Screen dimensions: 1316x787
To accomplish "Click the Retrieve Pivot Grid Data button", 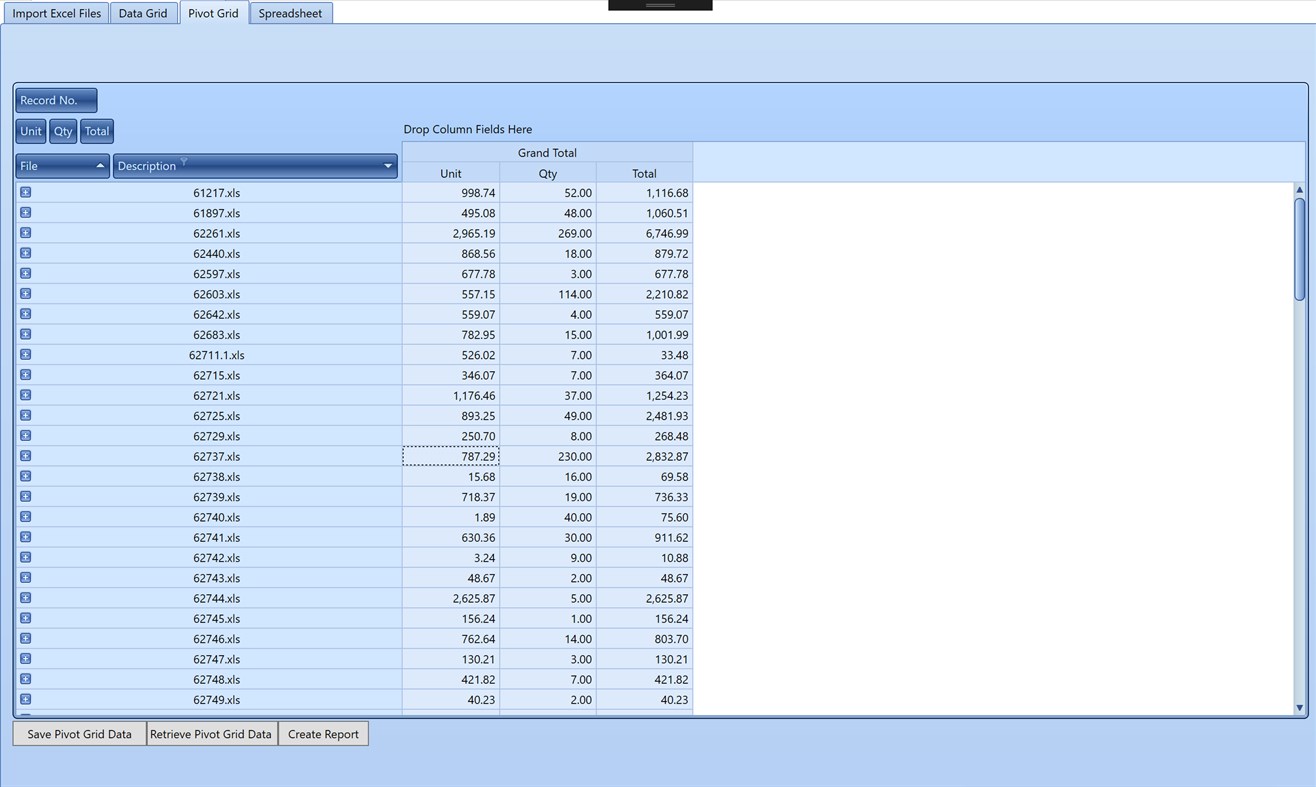I will tap(210, 733).
